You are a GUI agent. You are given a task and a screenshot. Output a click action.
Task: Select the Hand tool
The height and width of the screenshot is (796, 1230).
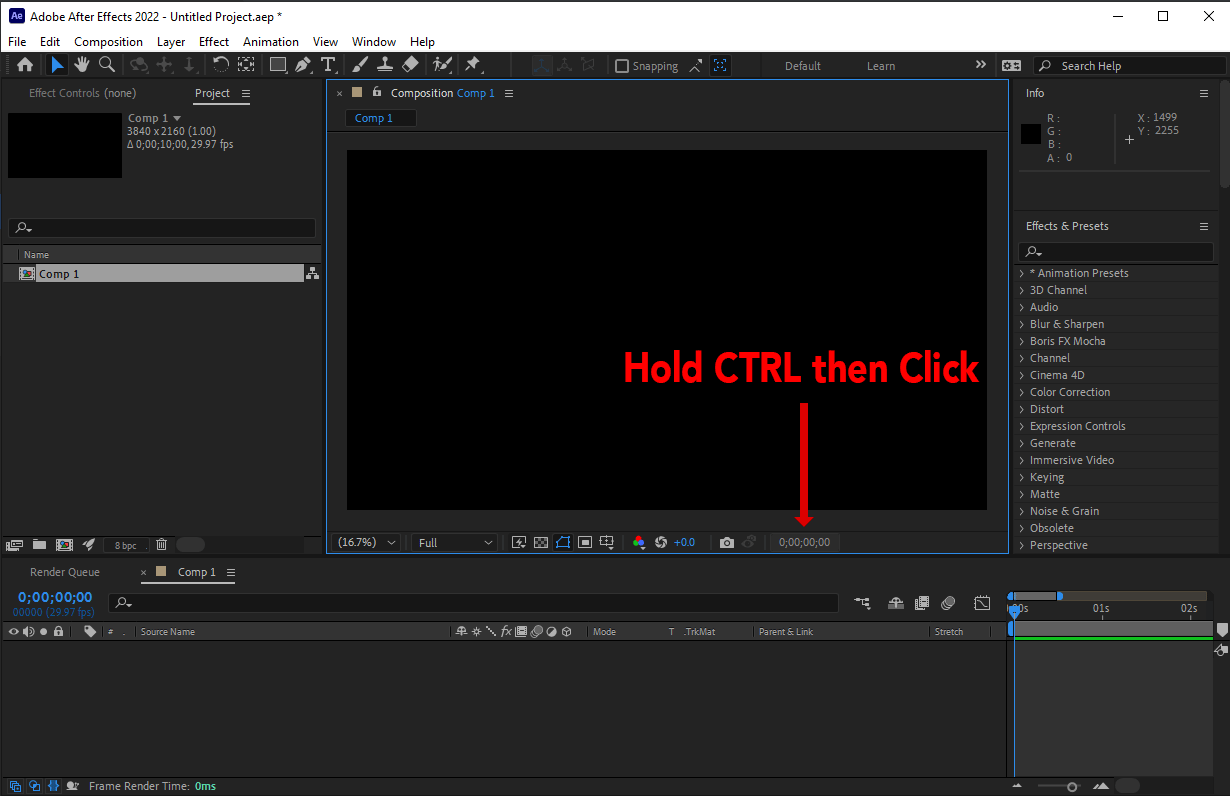(x=81, y=64)
